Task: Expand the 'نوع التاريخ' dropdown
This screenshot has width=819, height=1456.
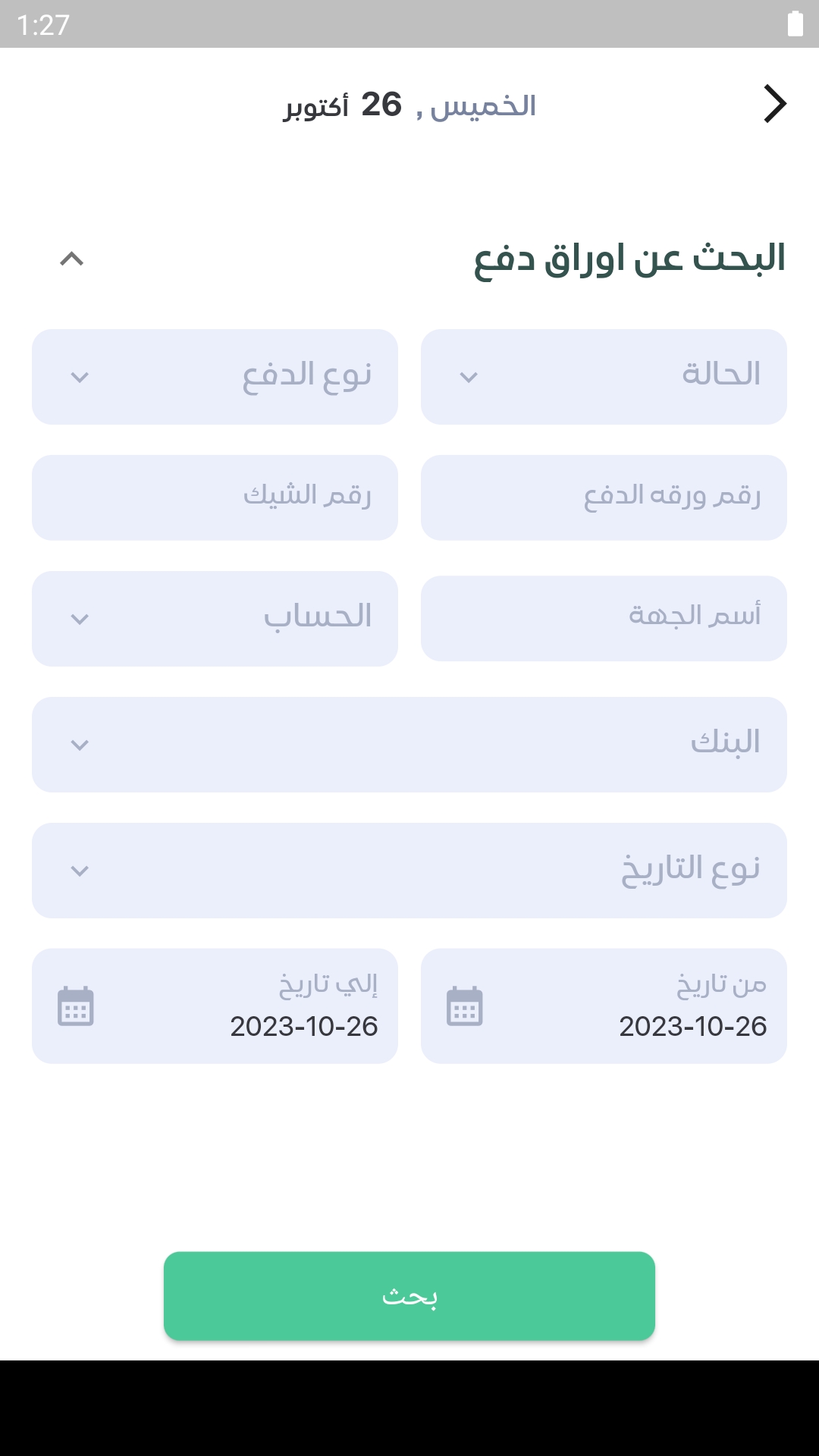Action: [409, 871]
